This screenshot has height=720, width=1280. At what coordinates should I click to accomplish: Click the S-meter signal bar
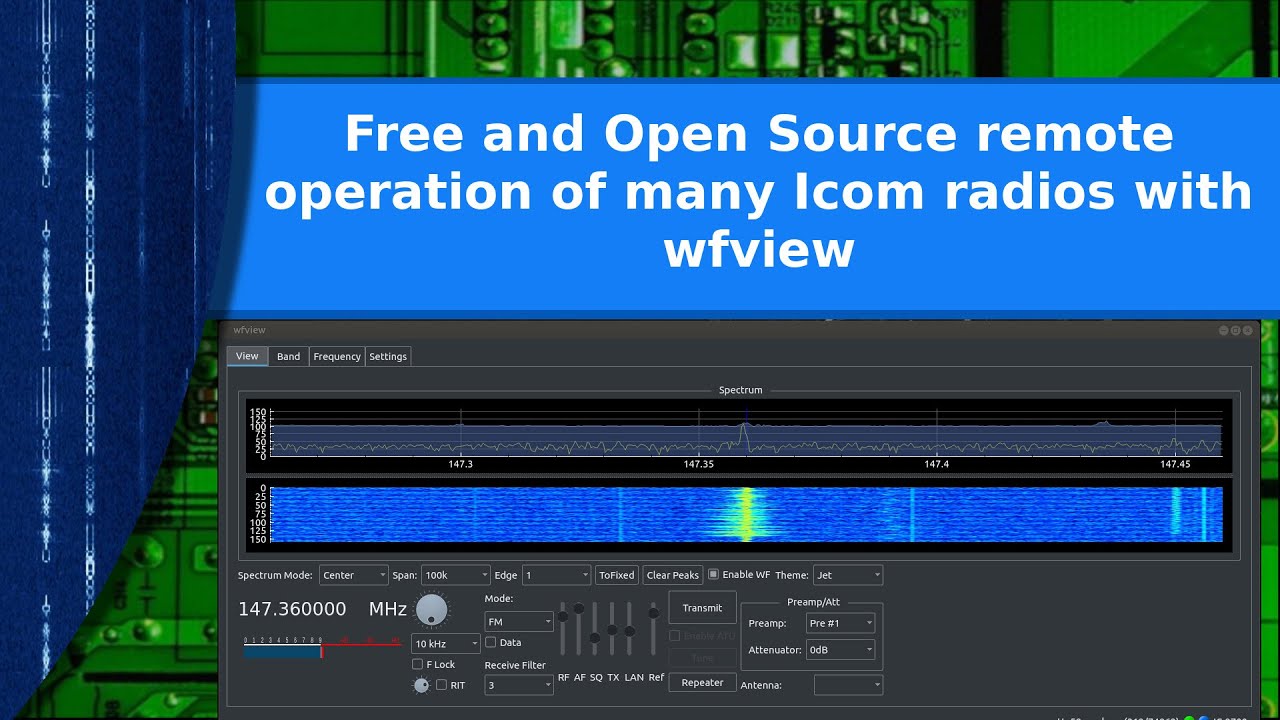pos(322,648)
